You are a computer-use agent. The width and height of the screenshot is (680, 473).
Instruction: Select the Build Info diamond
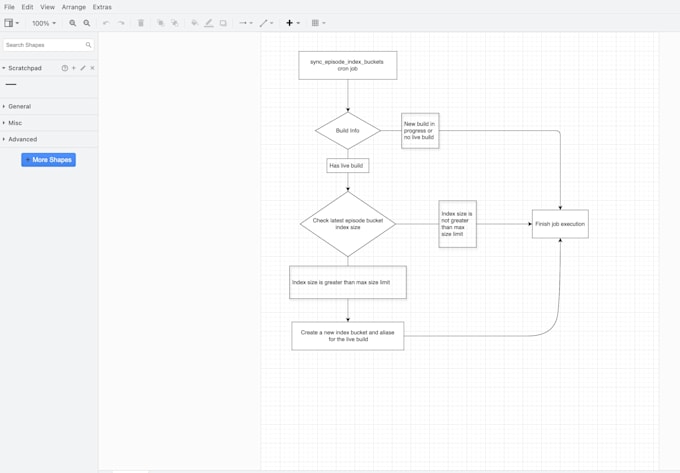[x=348, y=130]
